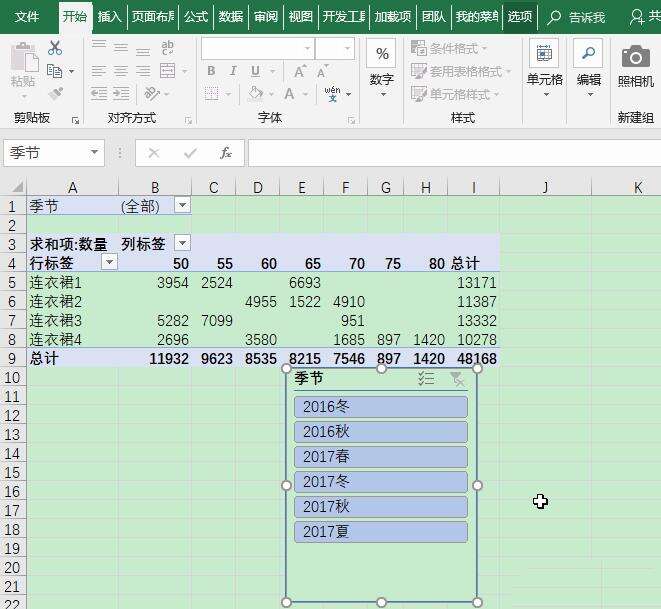The width and height of the screenshot is (661, 609).
Task: Open the 行标签 row labels dropdown
Action: (x=110, y=262)
